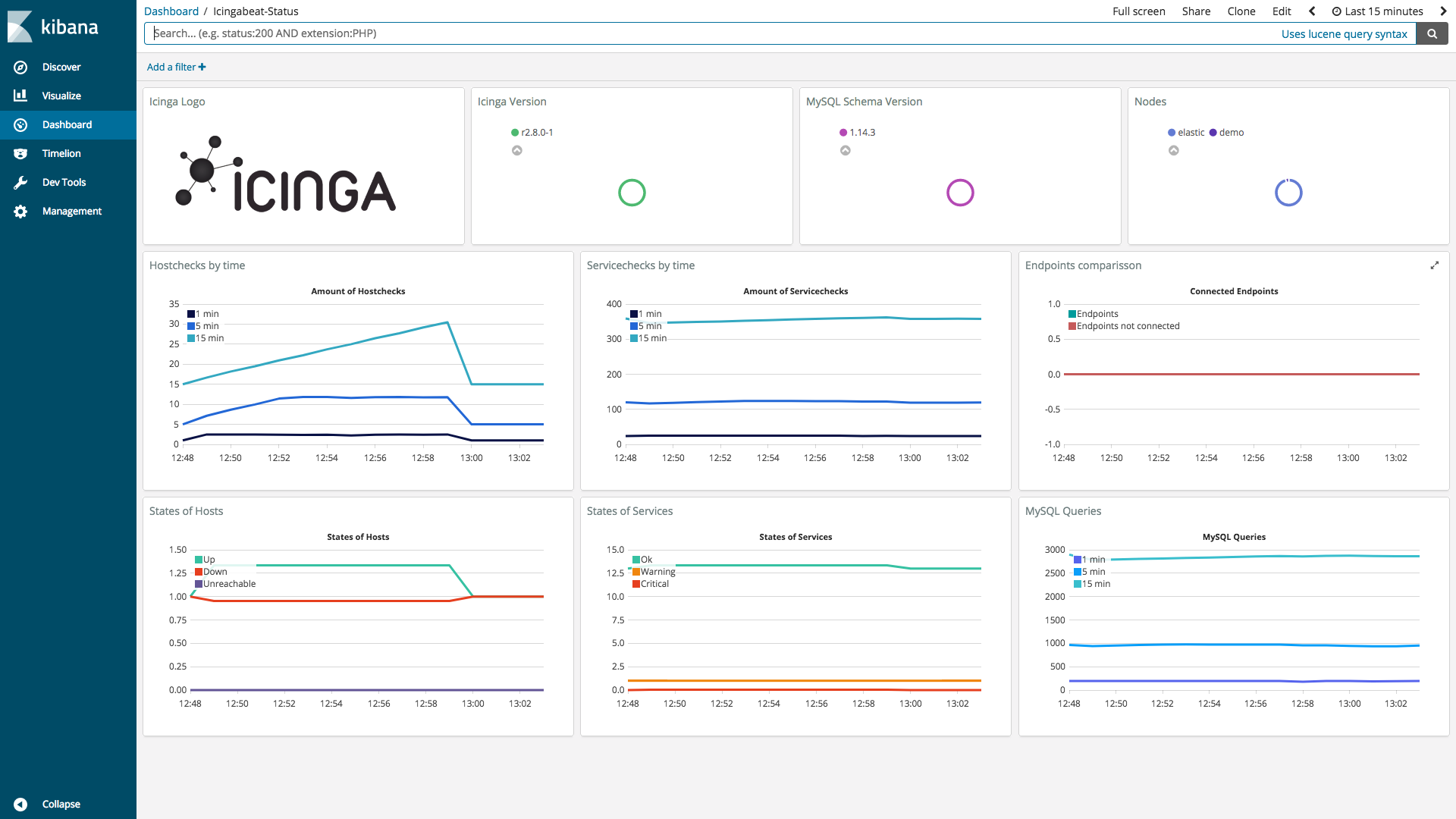Click blue donut in Nodes panel
Image resolution: width=1456 pixels, height=819 pixels.
point(1288,193)
